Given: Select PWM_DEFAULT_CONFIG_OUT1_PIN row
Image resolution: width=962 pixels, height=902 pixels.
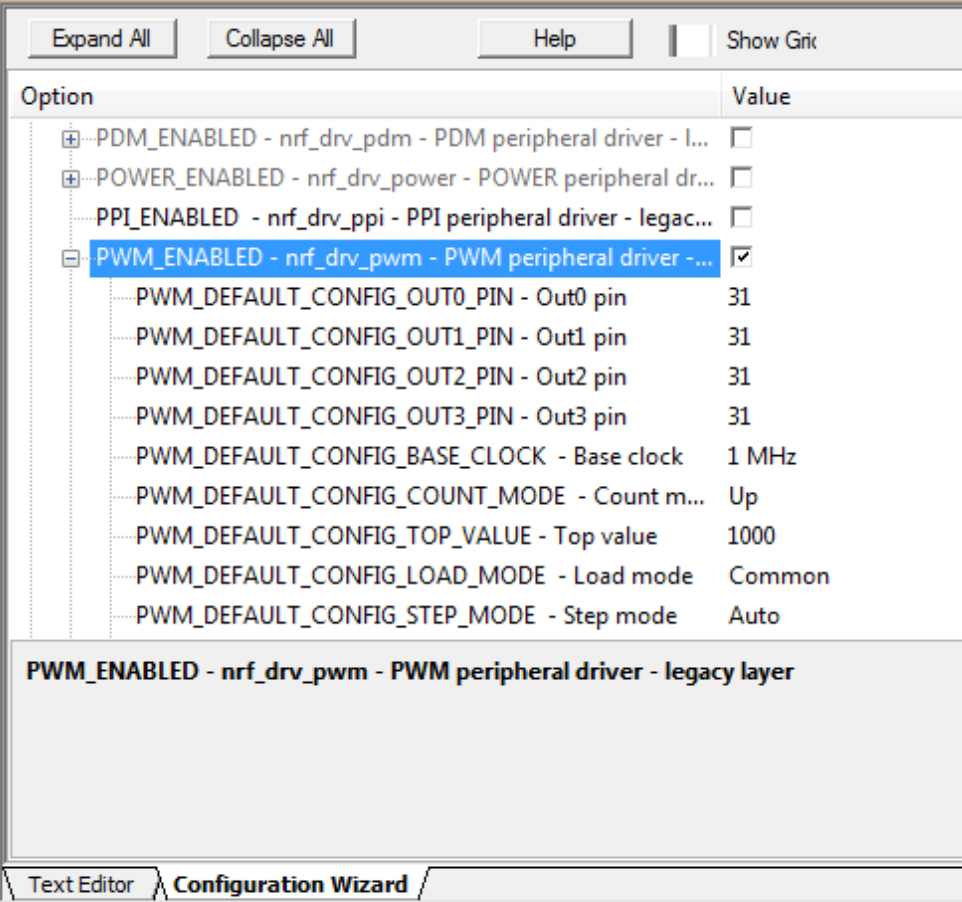Looking at the screenshot, I should 380,337.
